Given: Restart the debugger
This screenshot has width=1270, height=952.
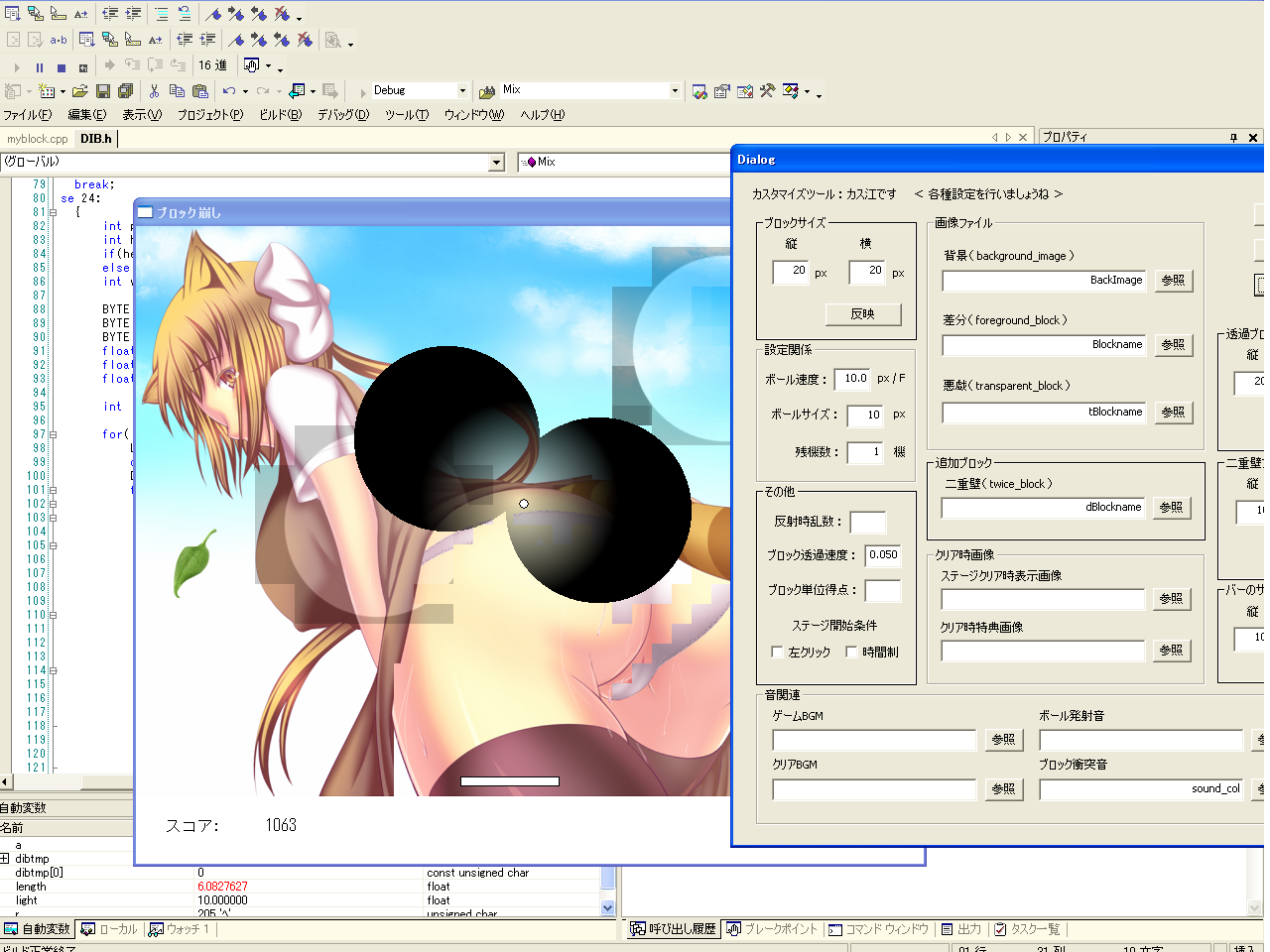Looking at the screenshot, I should point(83,67).
